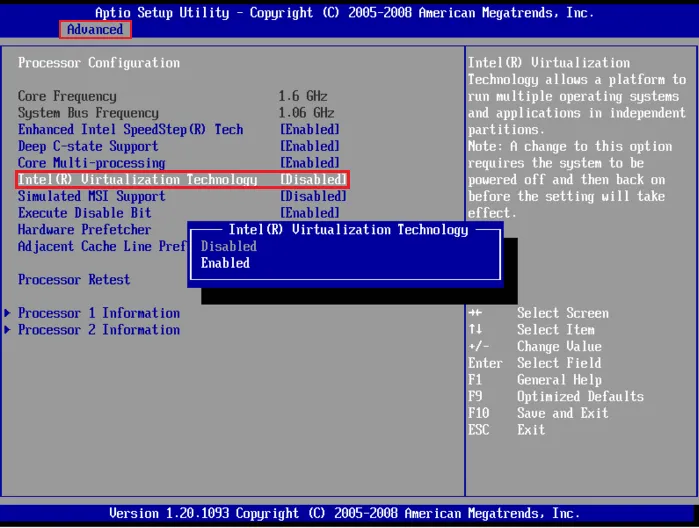The image size is (699, 528).
Task: Select Disabled in the Virtualization popup
Action: click(228, 246)
